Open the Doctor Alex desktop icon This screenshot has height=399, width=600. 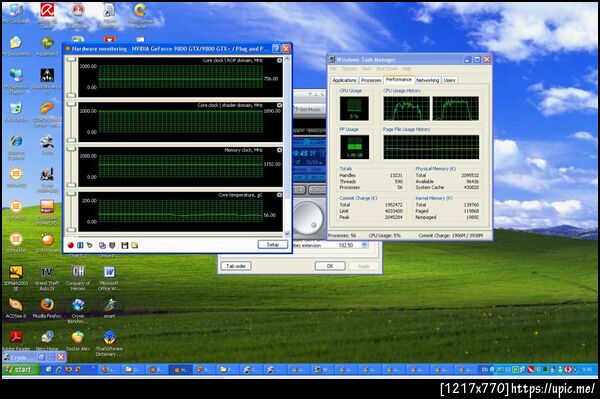(78, 341)
